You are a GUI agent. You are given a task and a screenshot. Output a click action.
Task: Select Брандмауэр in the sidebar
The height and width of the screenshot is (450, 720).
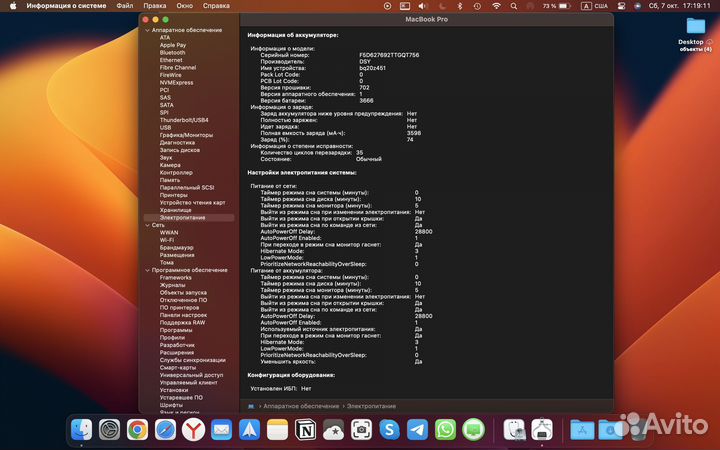pos(177,248)
